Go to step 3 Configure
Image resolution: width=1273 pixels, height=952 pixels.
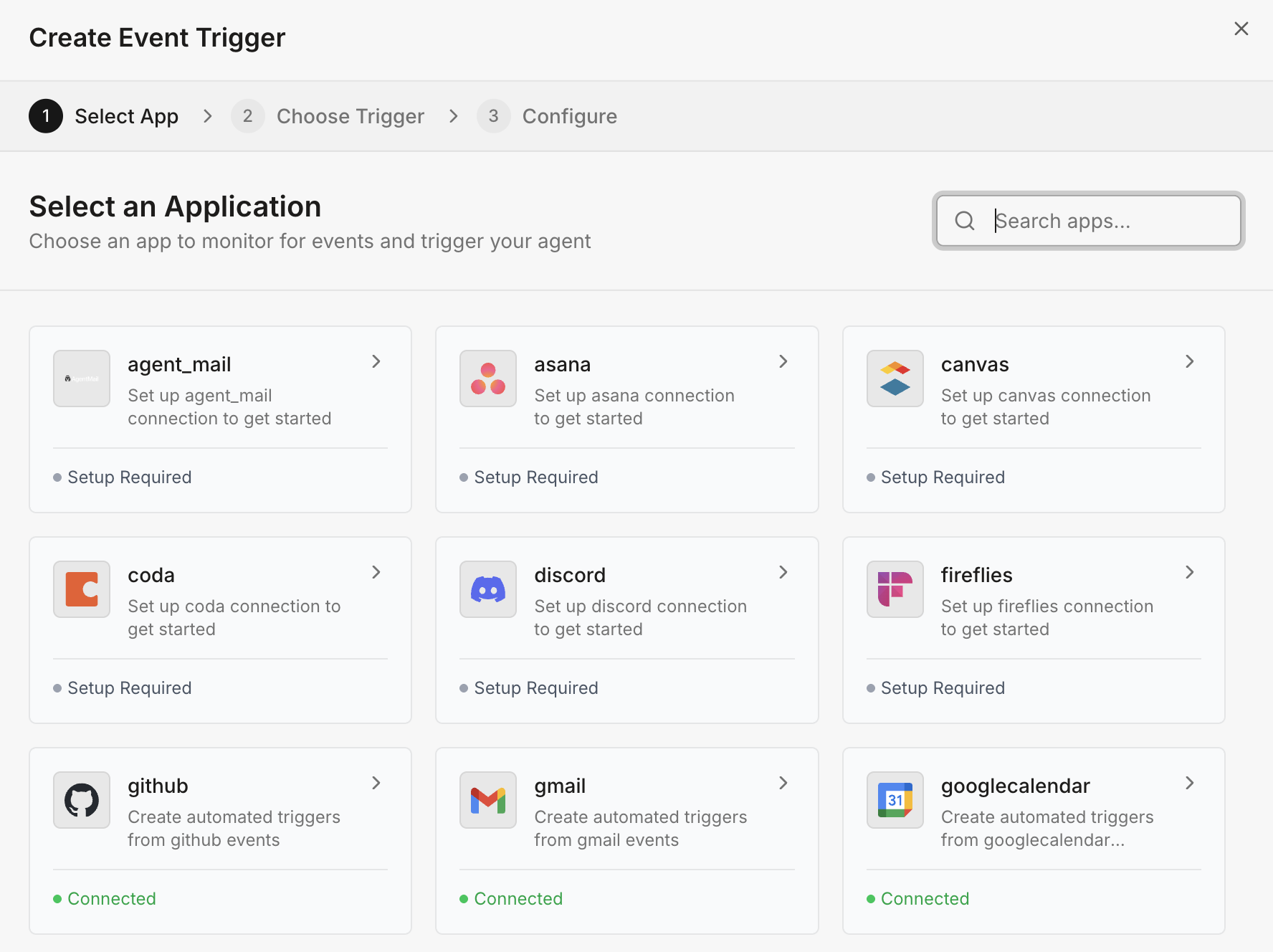pos(547,116)
